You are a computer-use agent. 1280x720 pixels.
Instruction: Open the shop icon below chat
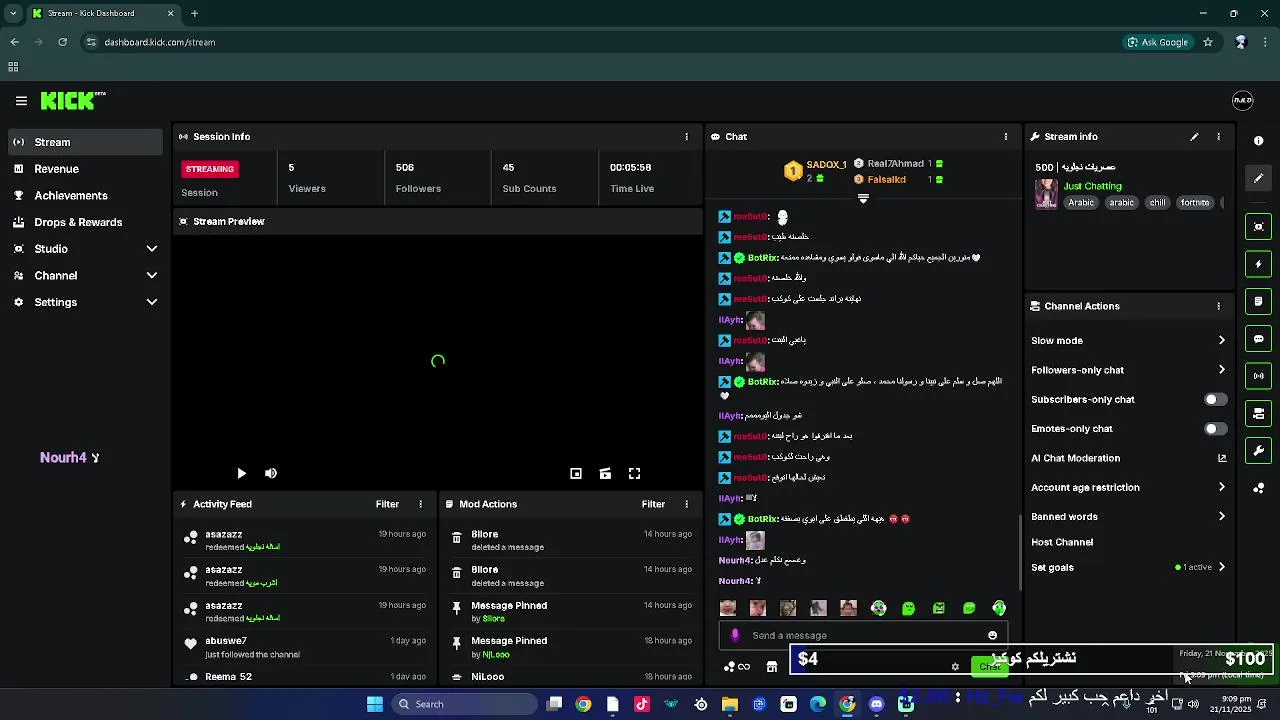click(772, 667)
